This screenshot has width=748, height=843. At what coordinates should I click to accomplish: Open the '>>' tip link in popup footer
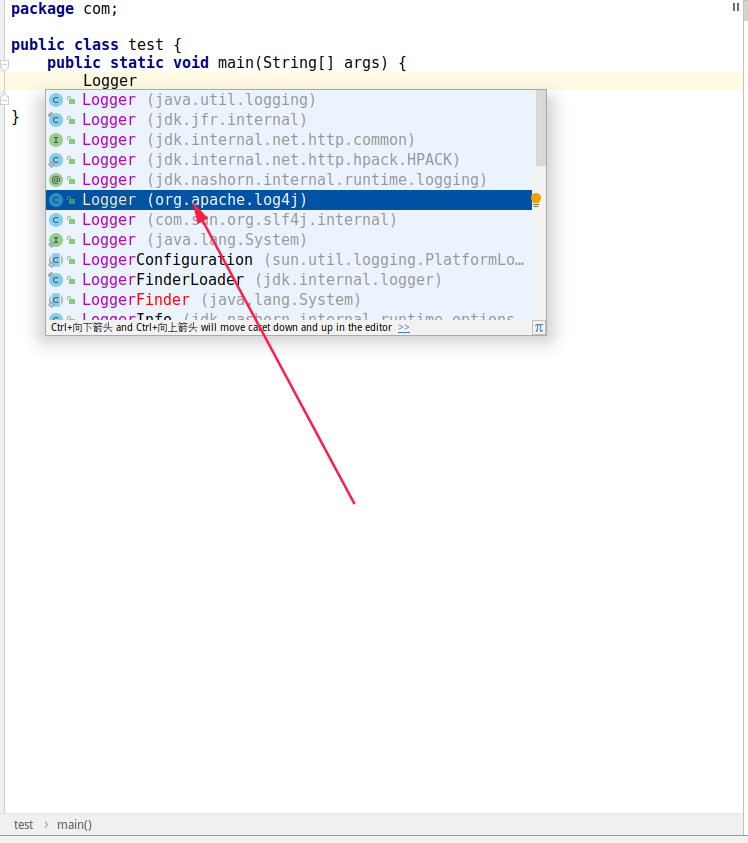(404, 327)
